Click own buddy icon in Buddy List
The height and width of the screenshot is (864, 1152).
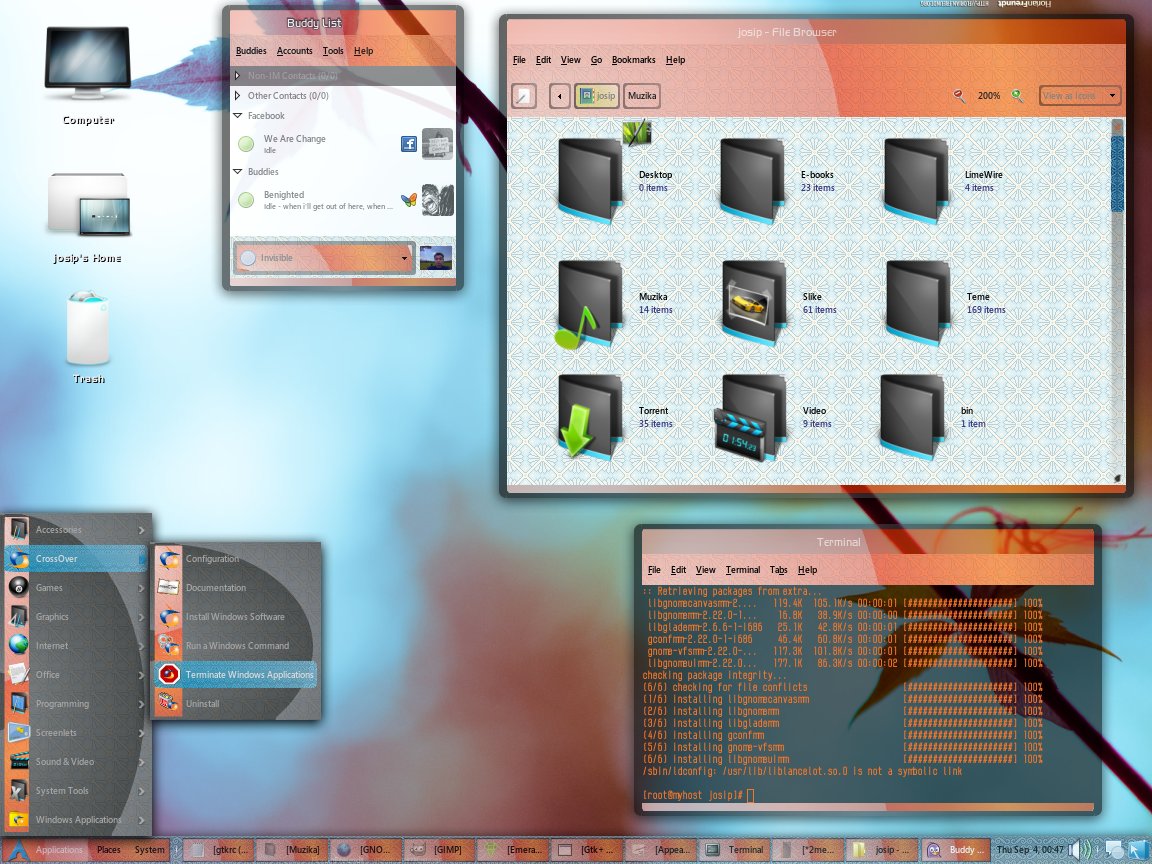point(436,258)
